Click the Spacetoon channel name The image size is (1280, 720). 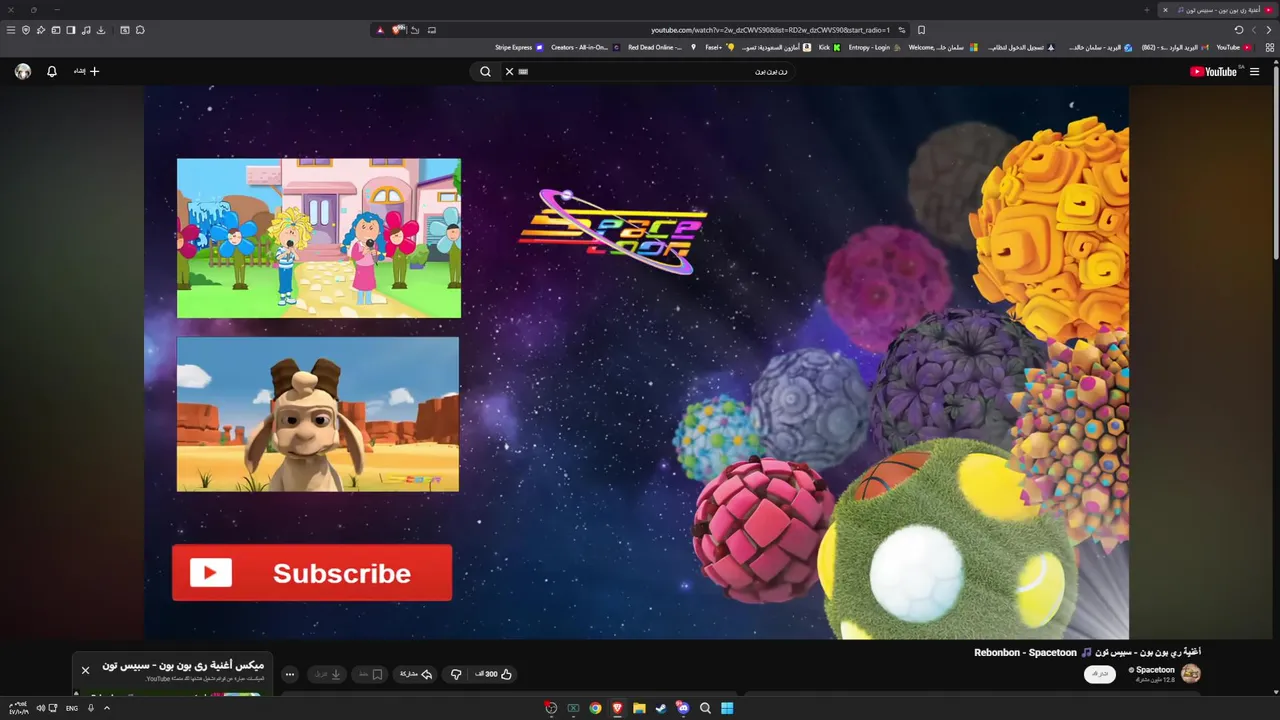pos(1155,670)
